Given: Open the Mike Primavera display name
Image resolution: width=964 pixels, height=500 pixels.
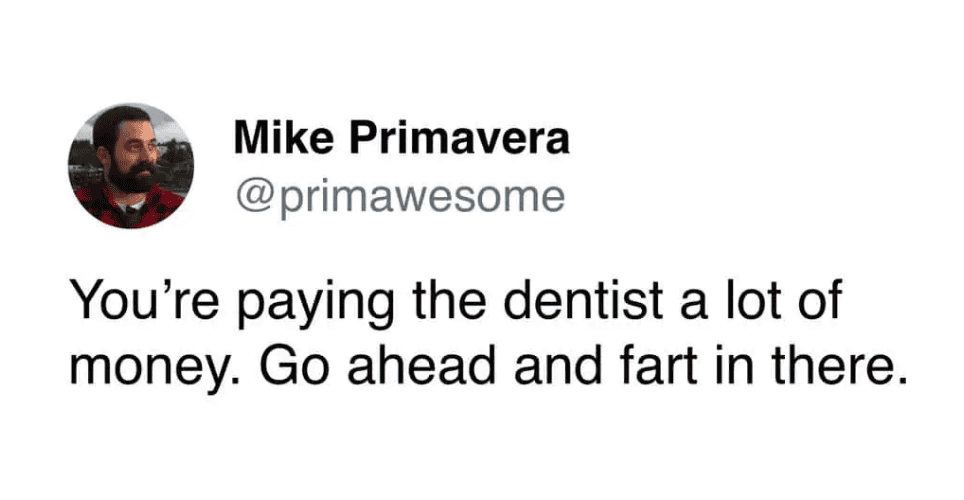Looking at the screenshot, I should tap(401, 139).
